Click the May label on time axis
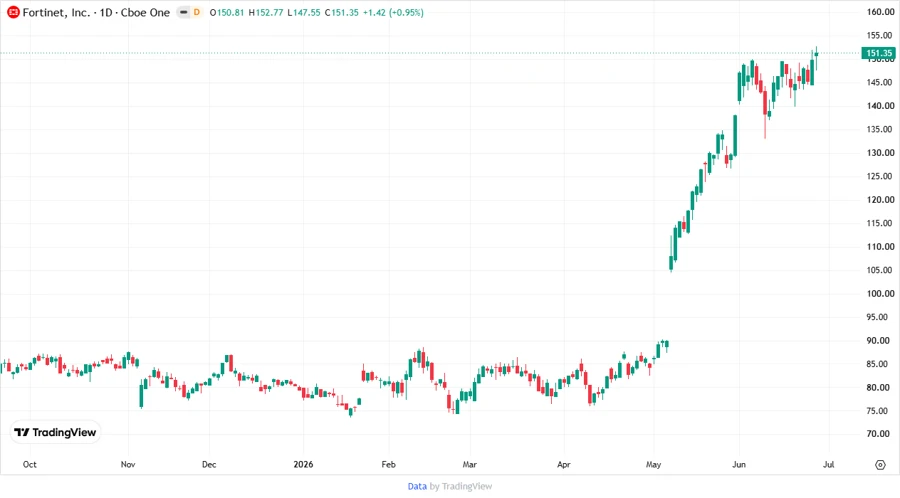Image resolution: width=900 pixels, height=498 pixels. pos(653,465)
